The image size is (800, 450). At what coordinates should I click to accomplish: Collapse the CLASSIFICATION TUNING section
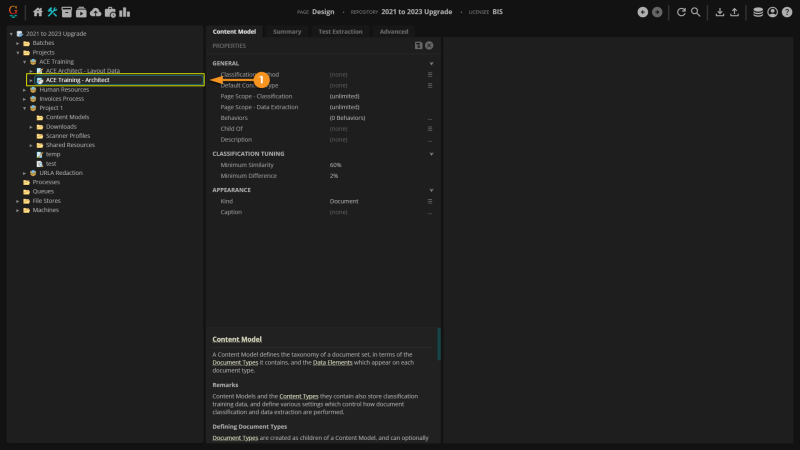[431, 154]
